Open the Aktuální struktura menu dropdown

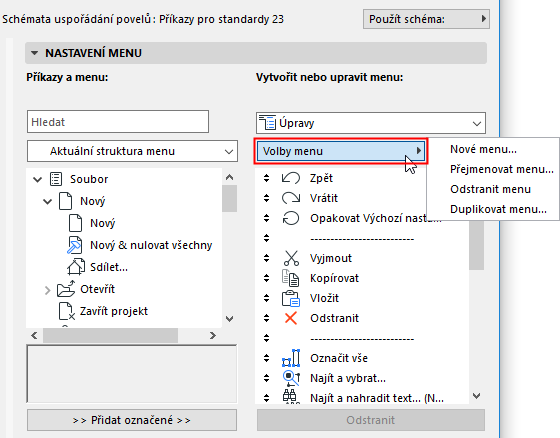coord(132,151)
